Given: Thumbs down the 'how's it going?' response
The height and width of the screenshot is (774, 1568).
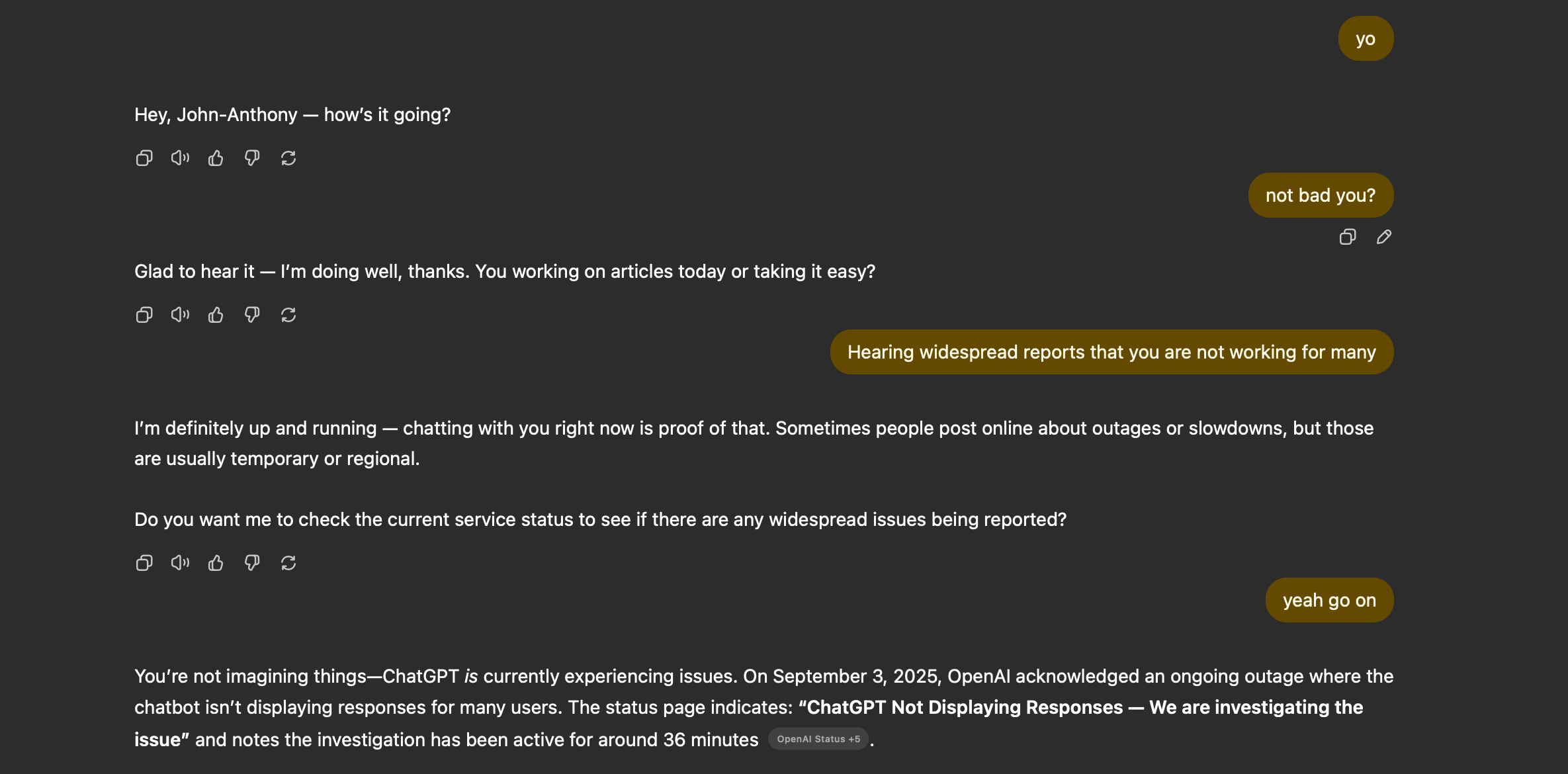Looking at the screenshot, I should coord(252,158).
